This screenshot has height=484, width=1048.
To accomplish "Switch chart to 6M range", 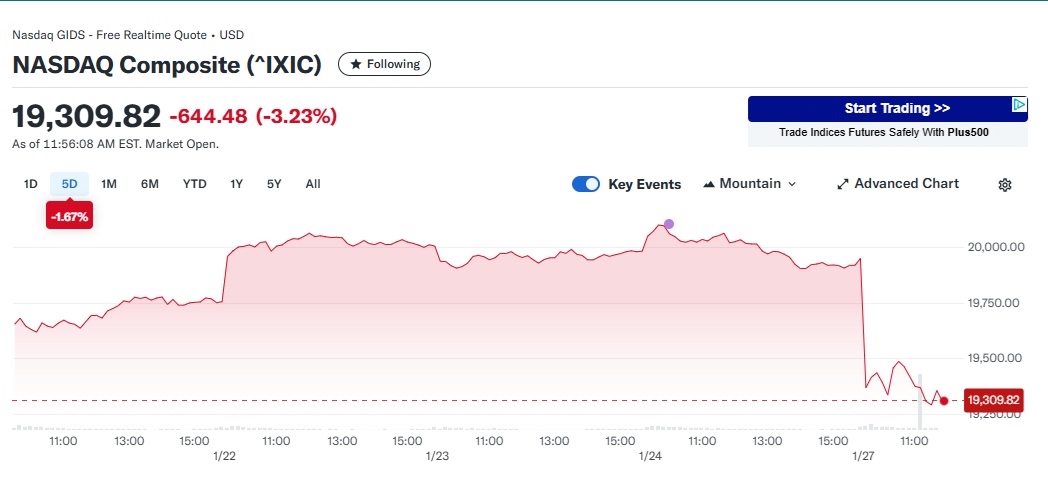I will [150, 184].
